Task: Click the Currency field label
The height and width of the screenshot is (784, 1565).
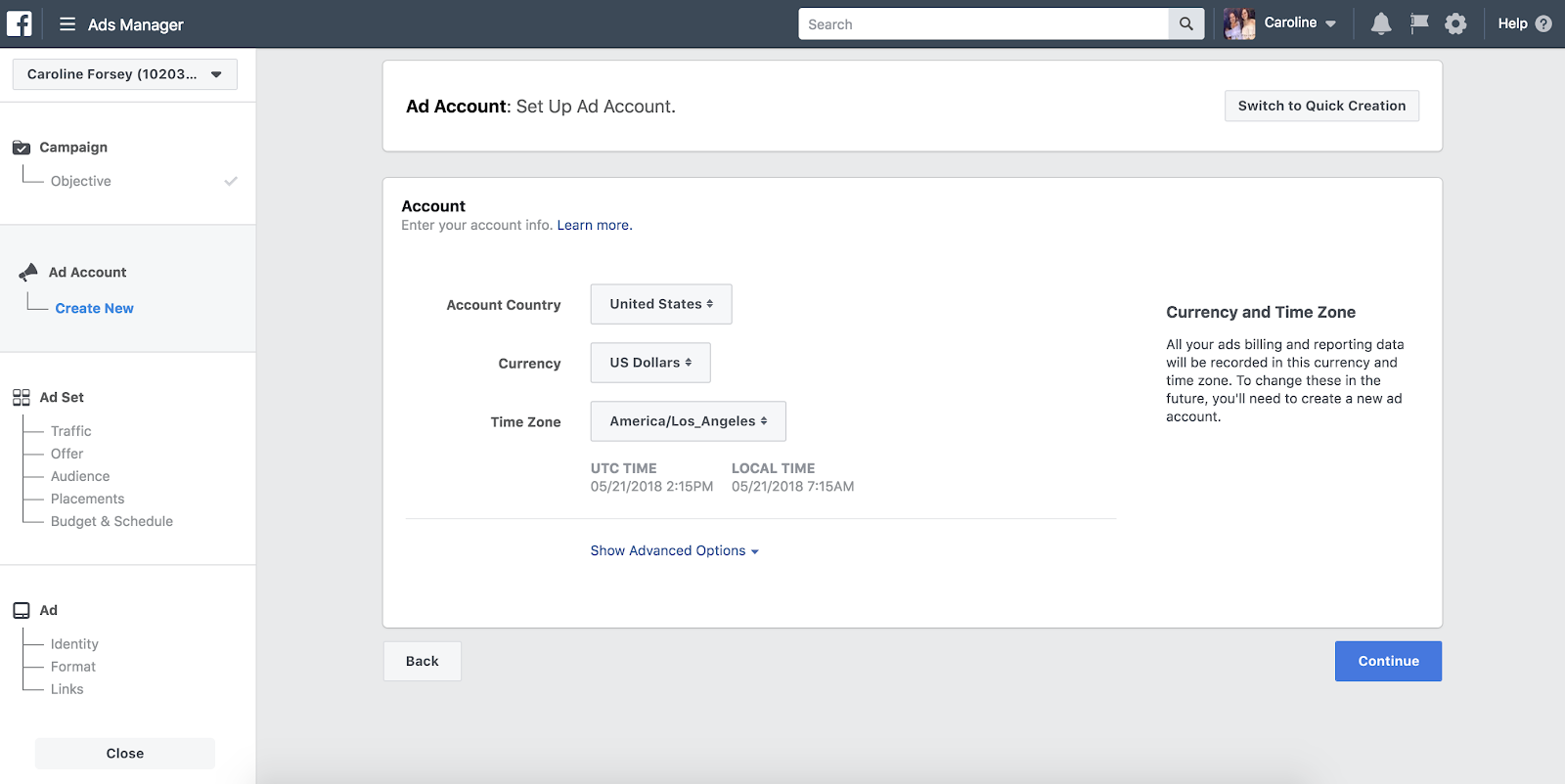Action: 530,364
